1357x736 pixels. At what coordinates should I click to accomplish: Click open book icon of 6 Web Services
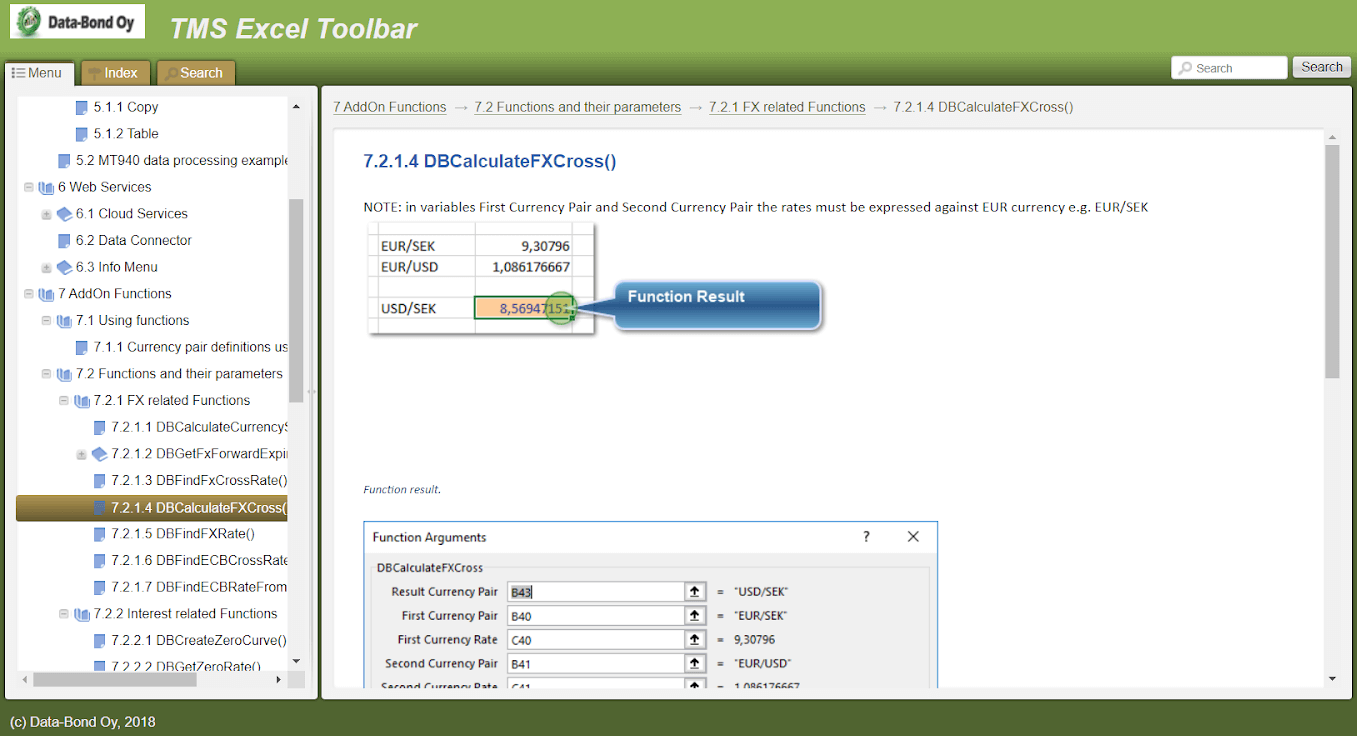(x=46, y=187)
